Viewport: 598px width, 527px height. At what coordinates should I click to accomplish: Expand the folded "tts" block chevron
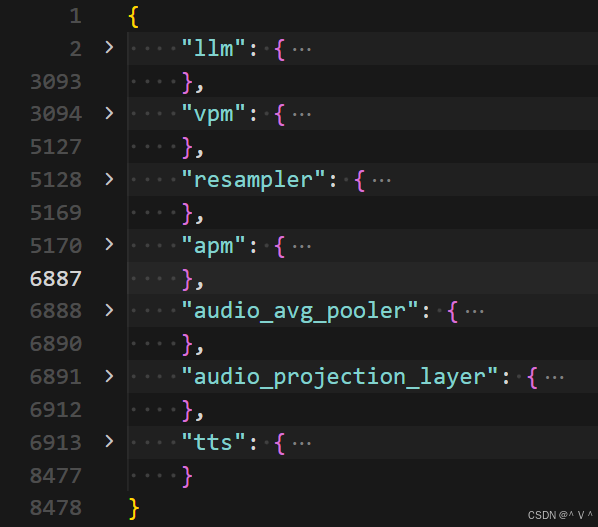(109, 442)
